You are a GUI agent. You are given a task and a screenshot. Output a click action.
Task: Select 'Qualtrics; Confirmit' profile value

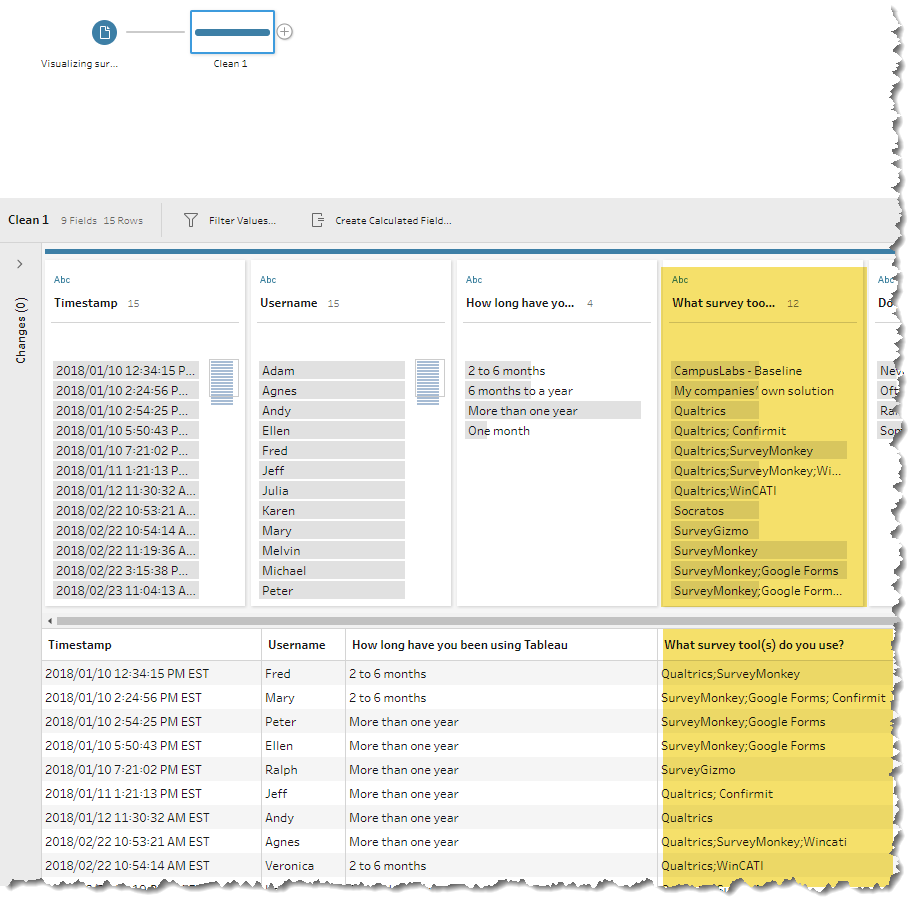(729, 431)
